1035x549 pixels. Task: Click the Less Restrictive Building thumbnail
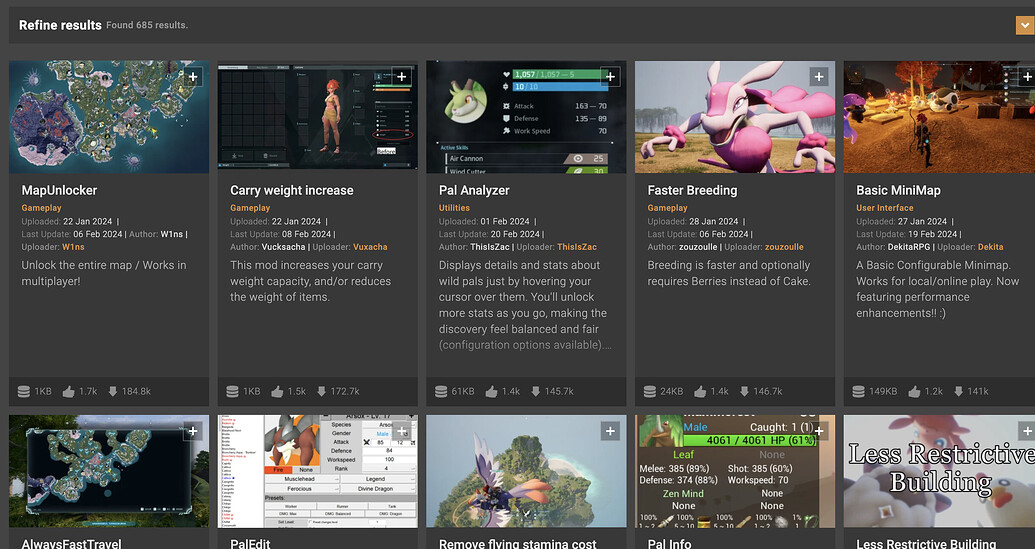pyautogui.click(x=939, y=471)
